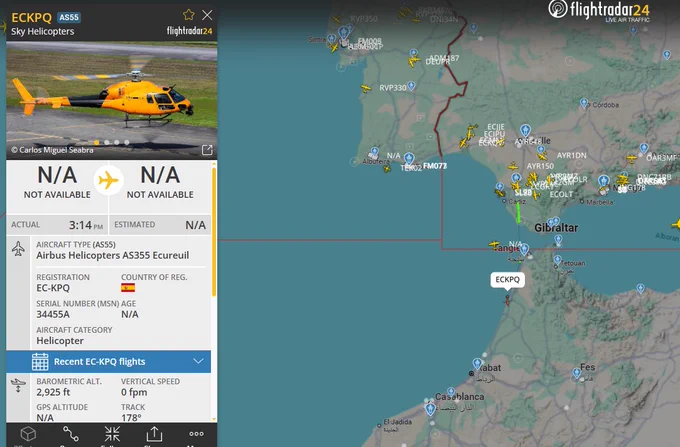This screenshot has width=680, height=447.
Task: Click the photo credit Carlos Miguel Seabra
Action: 52,150
